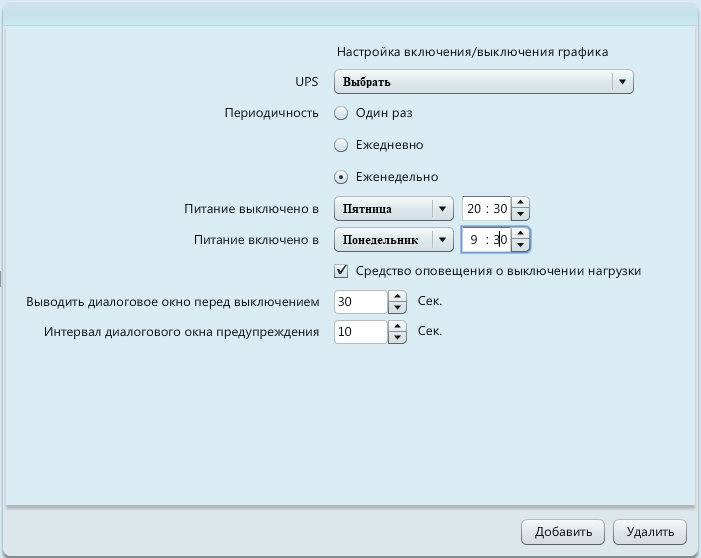Viewport: 701px width, 558px height.
Task: Click the "Удалить" button
Action: [650, 531]
